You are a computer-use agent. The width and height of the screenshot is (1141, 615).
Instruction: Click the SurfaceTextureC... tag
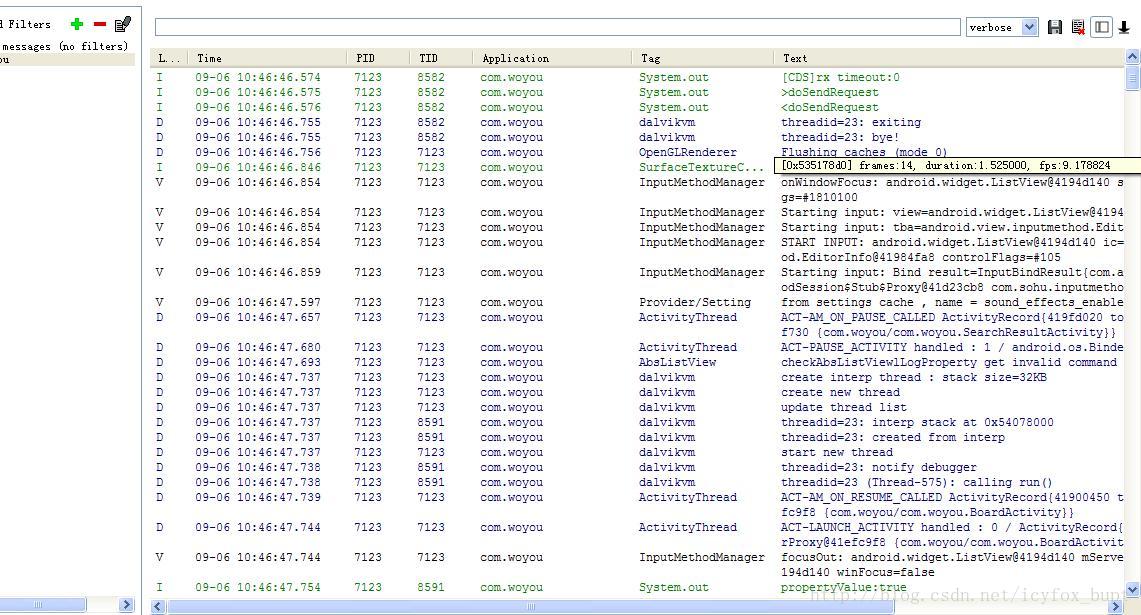(701, 167)
